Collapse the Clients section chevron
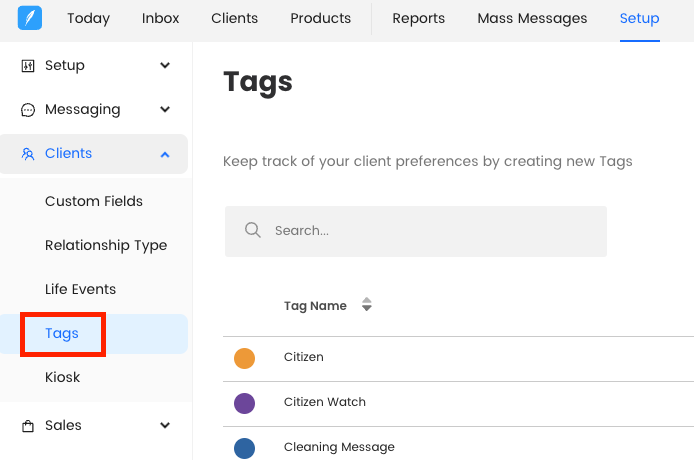The image size is (694, 460). (165, 154)
